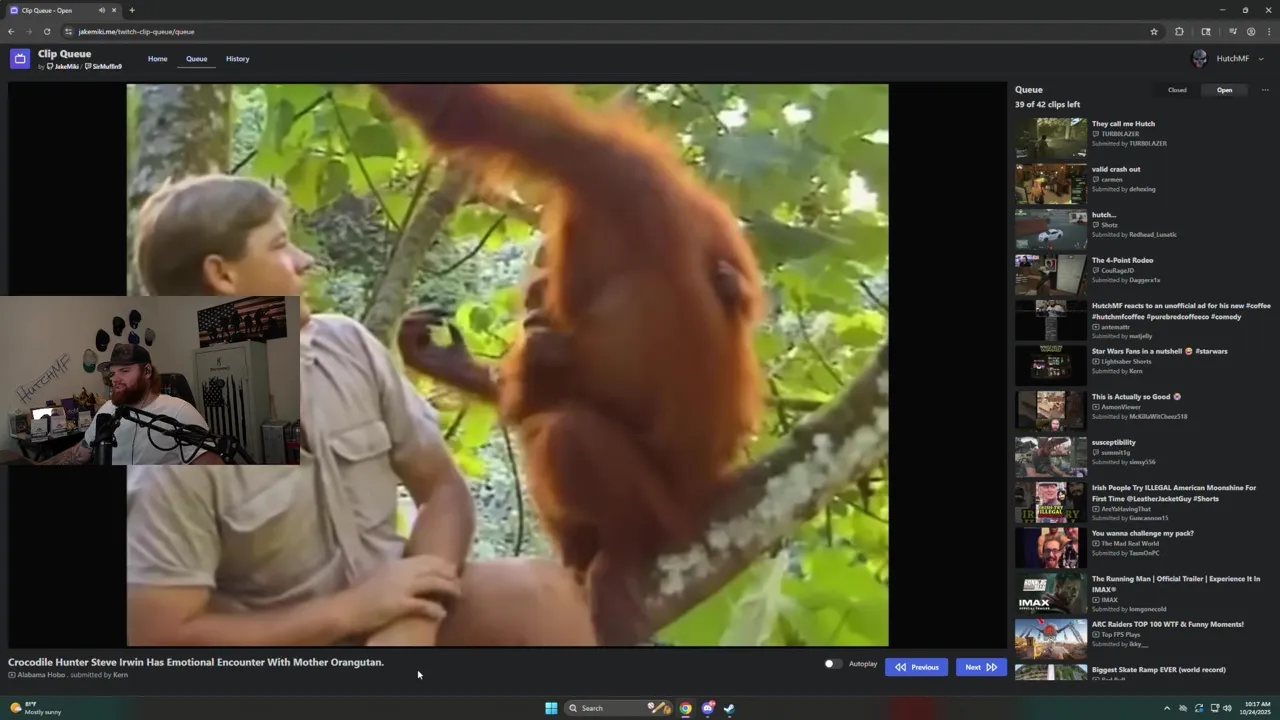This screenshot has height=720, width=1280.
Task: Click the Previous clip button
Action: [x=917, y=667]
